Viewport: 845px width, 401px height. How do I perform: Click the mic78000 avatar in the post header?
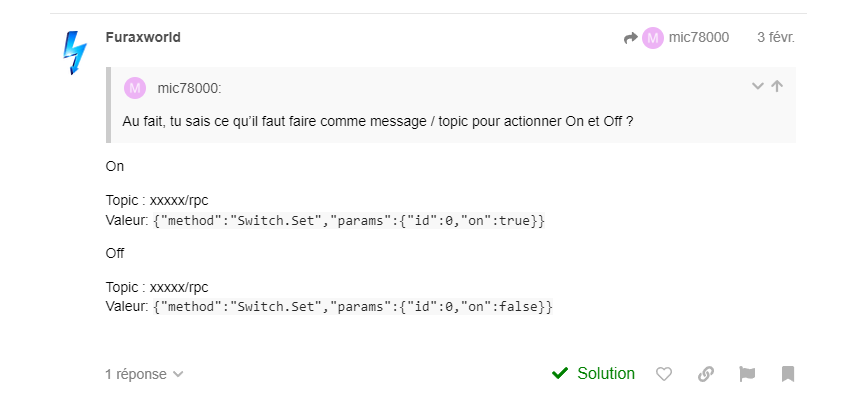click(x=653, y=38)
